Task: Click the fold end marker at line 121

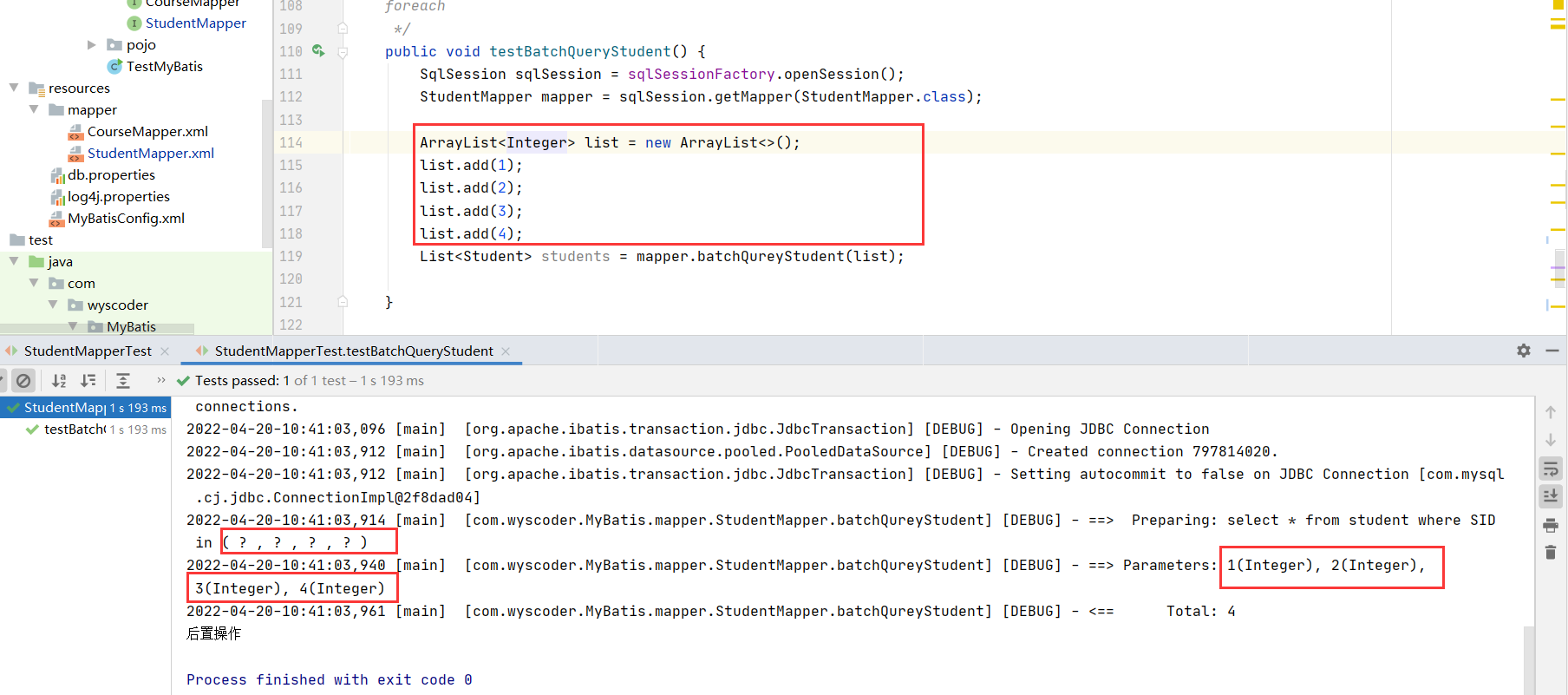Action: pos(343,302)
